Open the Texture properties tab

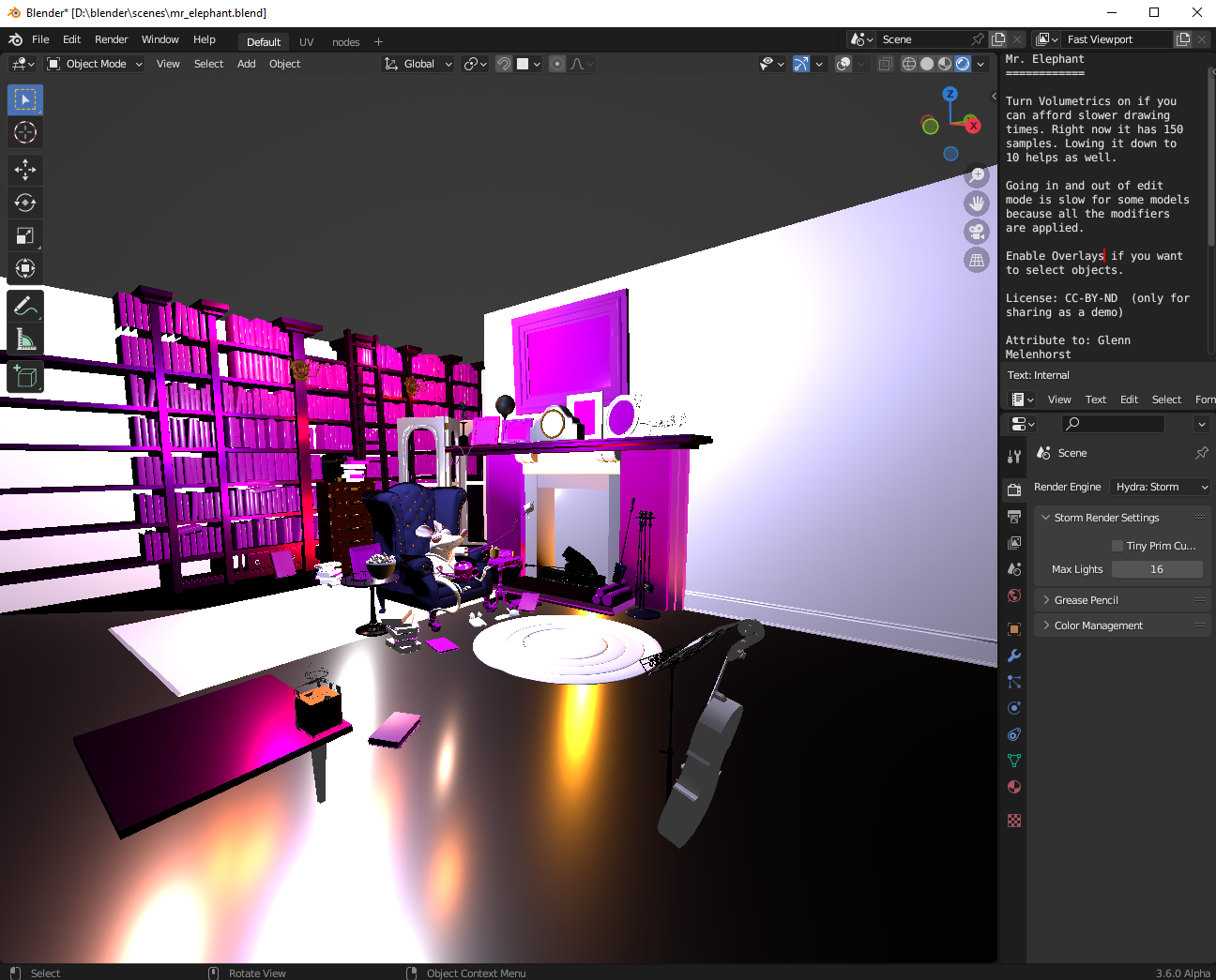[1014, 821]
